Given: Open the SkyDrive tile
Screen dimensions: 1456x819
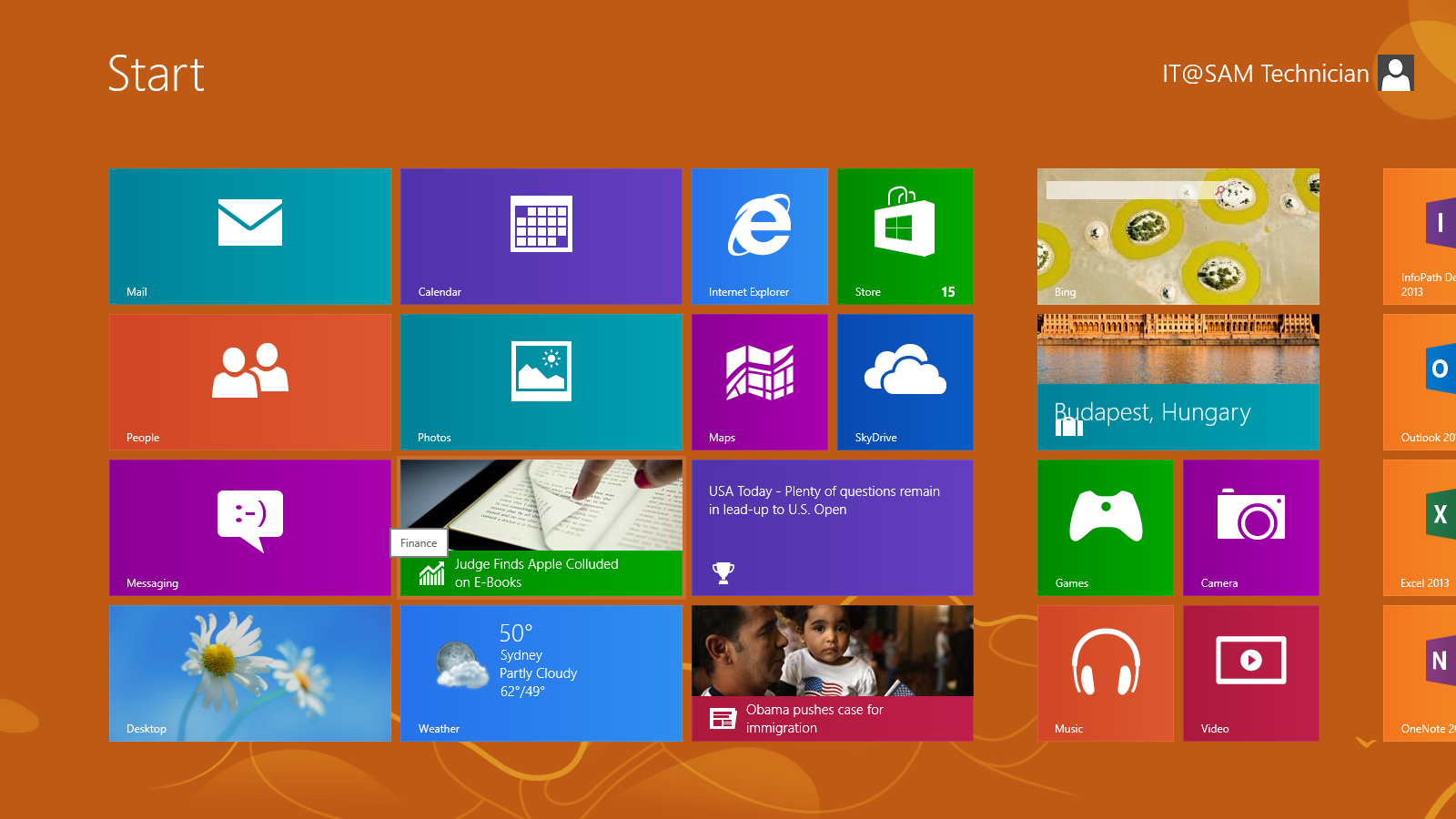Looking at the screenshot, I should [905, 382].
